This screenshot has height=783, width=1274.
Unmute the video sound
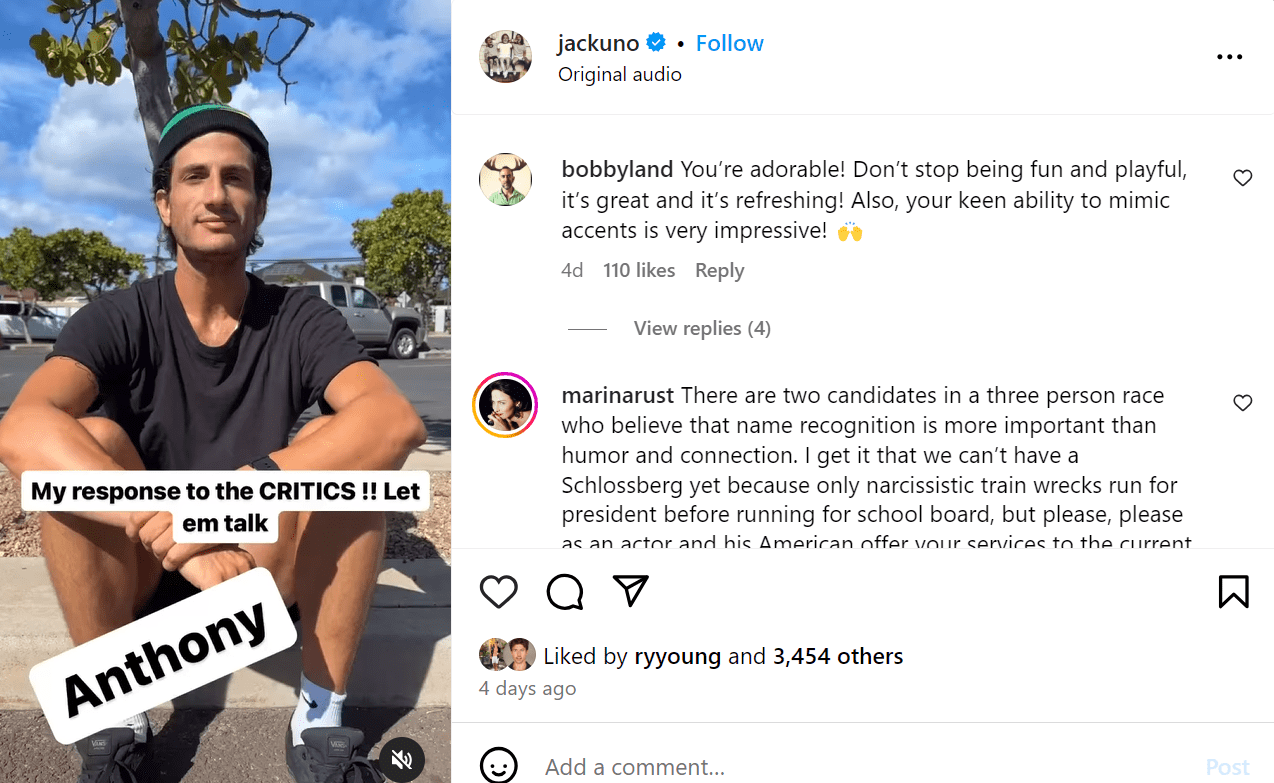402,759
